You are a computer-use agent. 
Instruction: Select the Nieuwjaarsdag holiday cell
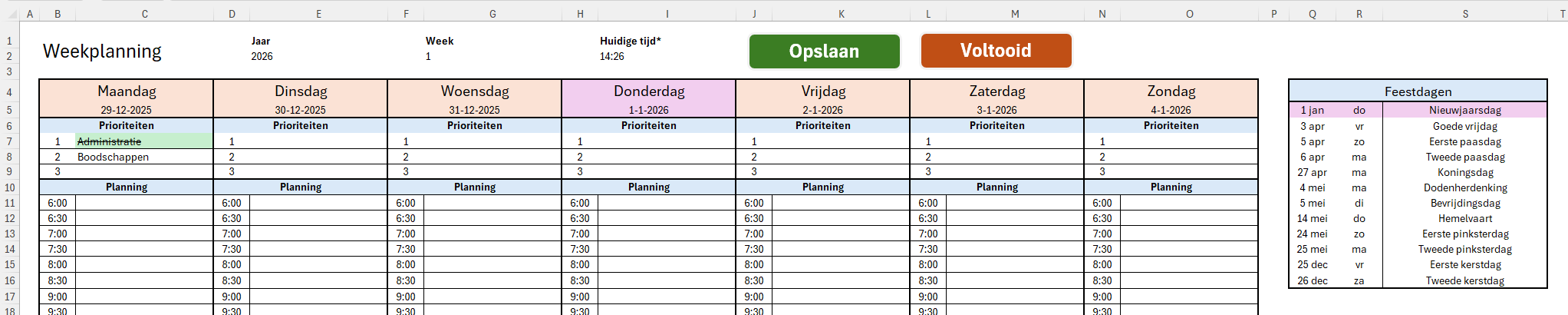click(x=1464, y=111)
